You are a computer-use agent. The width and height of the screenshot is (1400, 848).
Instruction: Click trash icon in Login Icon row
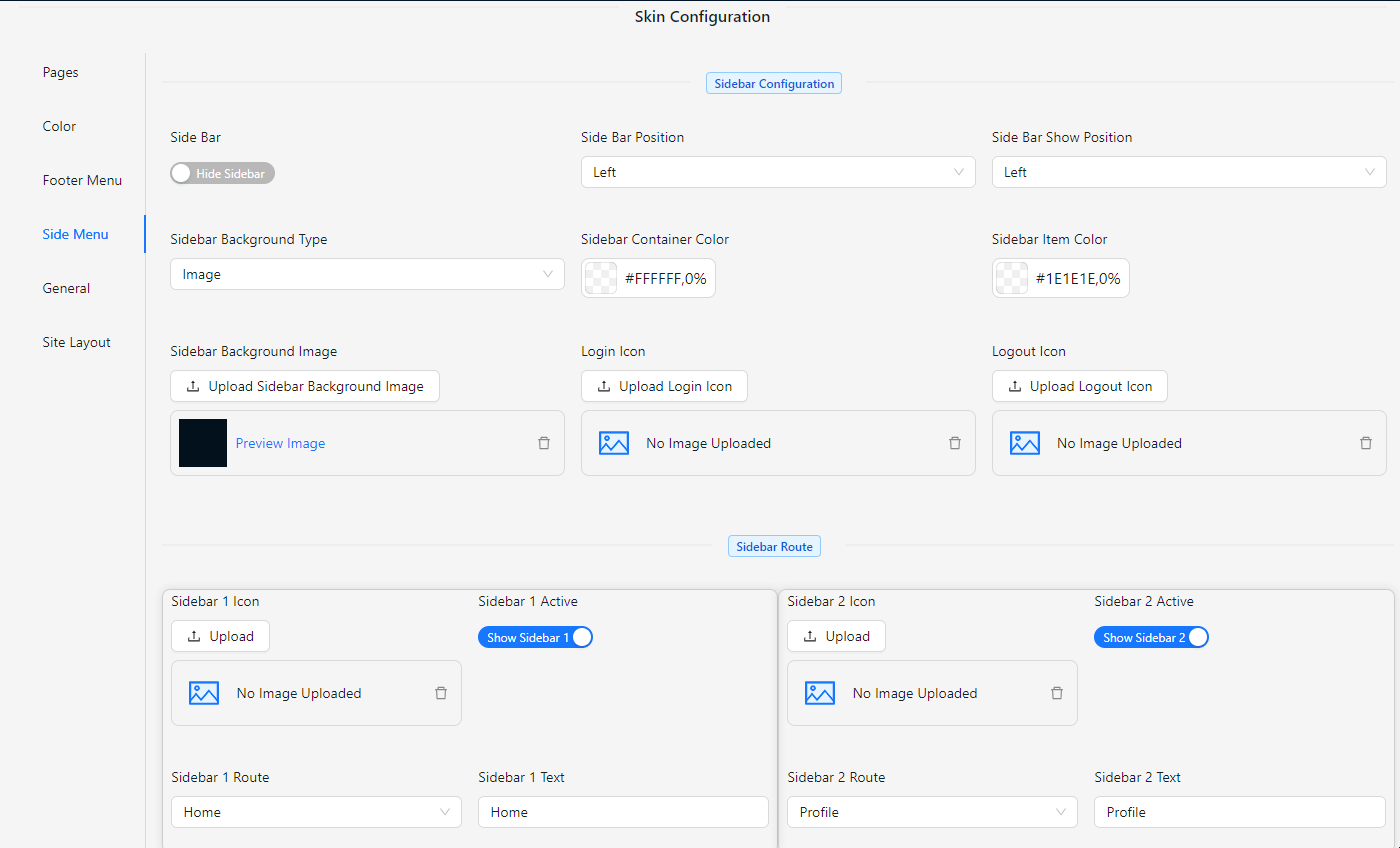[x=955, y=443]
